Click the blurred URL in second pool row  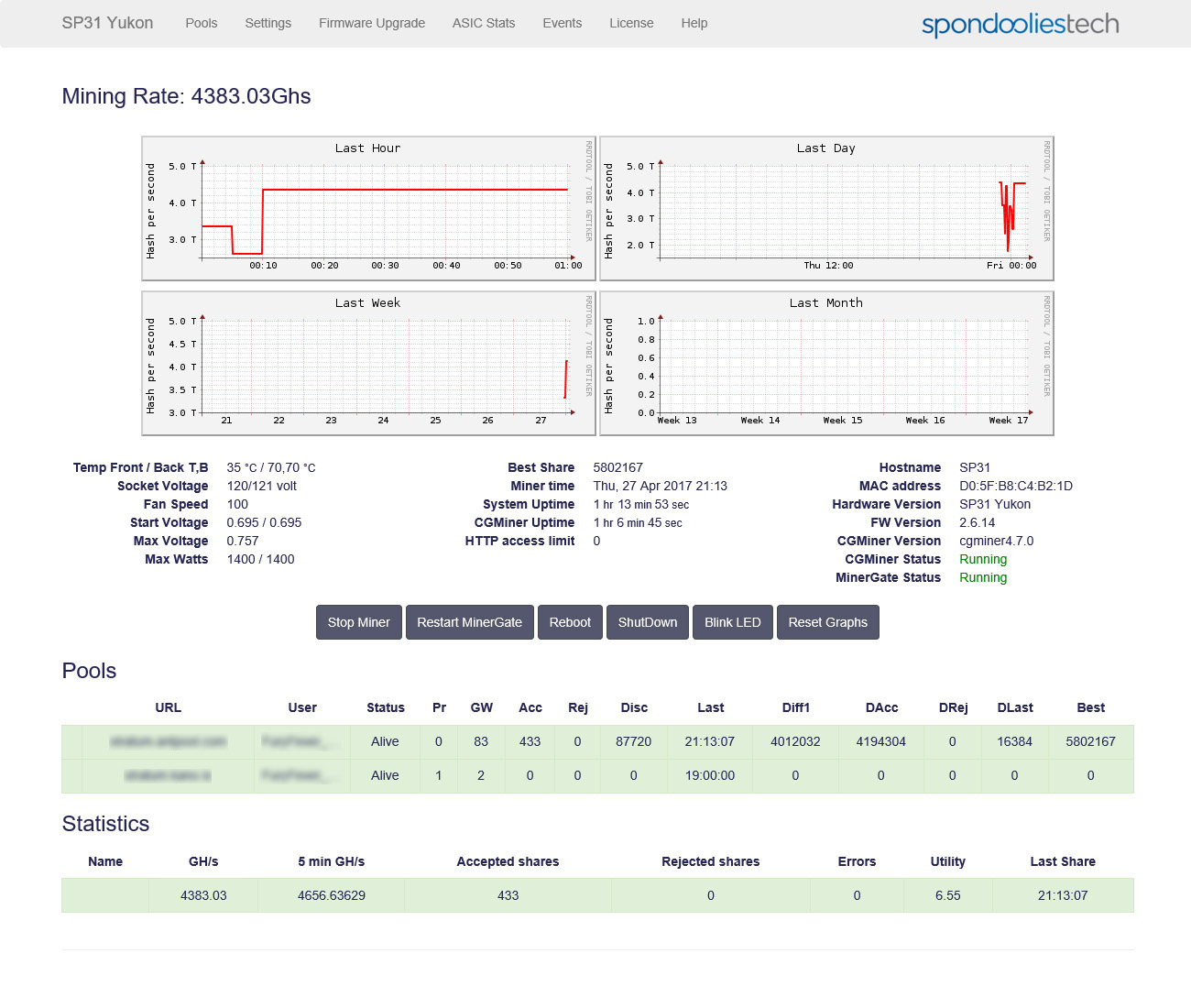(168, 775)
